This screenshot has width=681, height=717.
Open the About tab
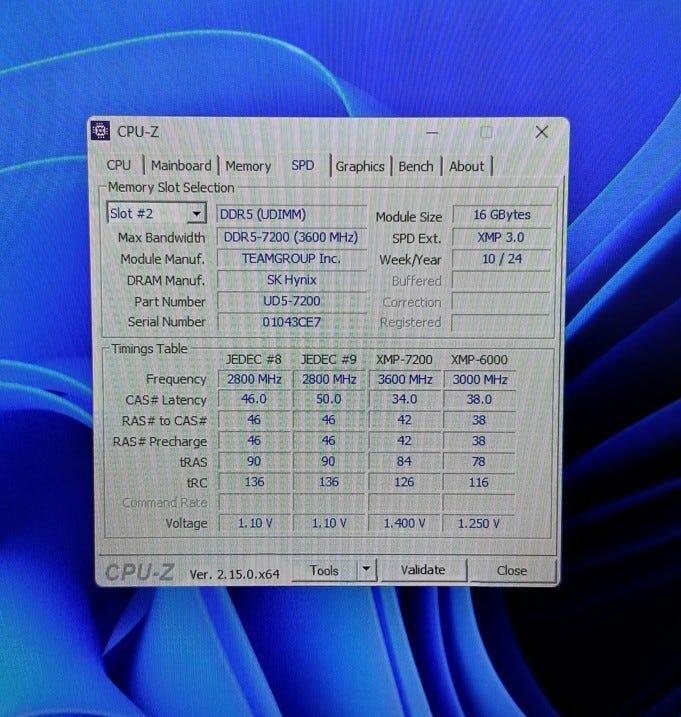click(x=467, y=166)
